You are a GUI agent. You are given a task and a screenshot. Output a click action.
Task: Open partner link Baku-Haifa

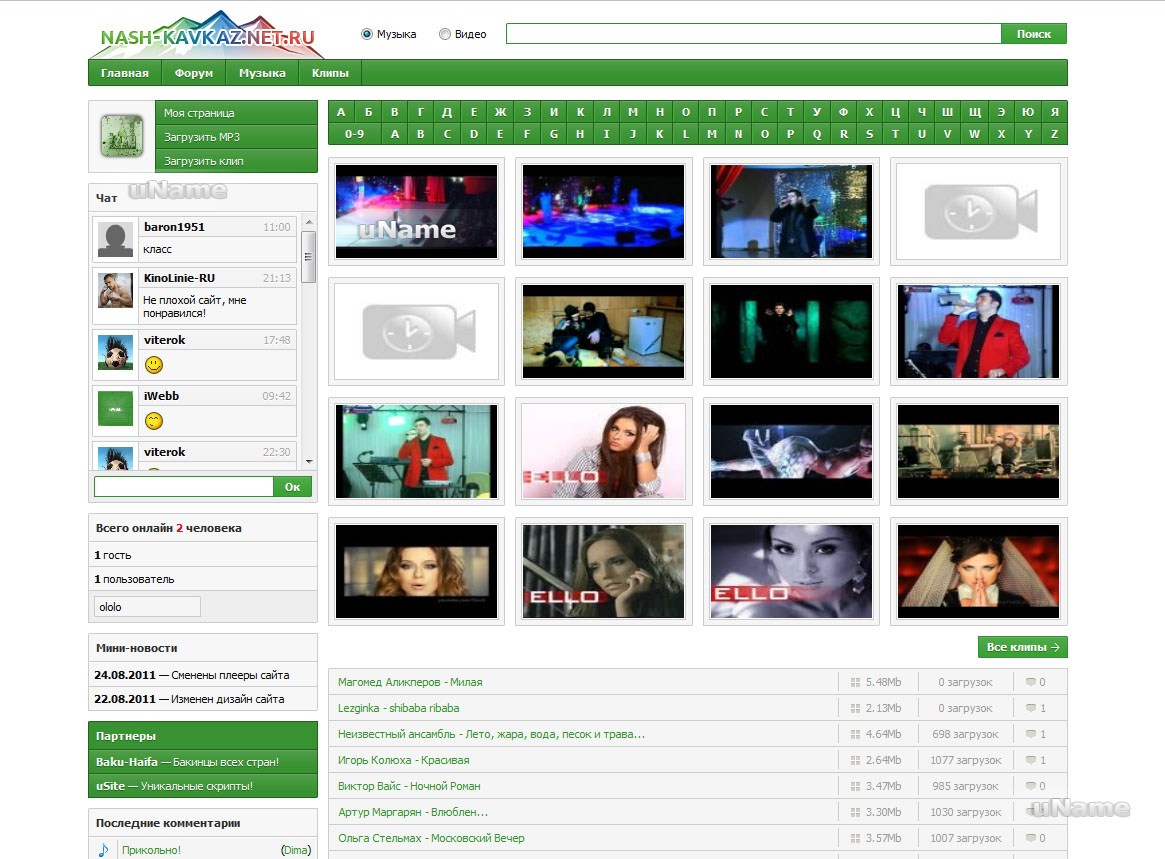pos(127,762)
